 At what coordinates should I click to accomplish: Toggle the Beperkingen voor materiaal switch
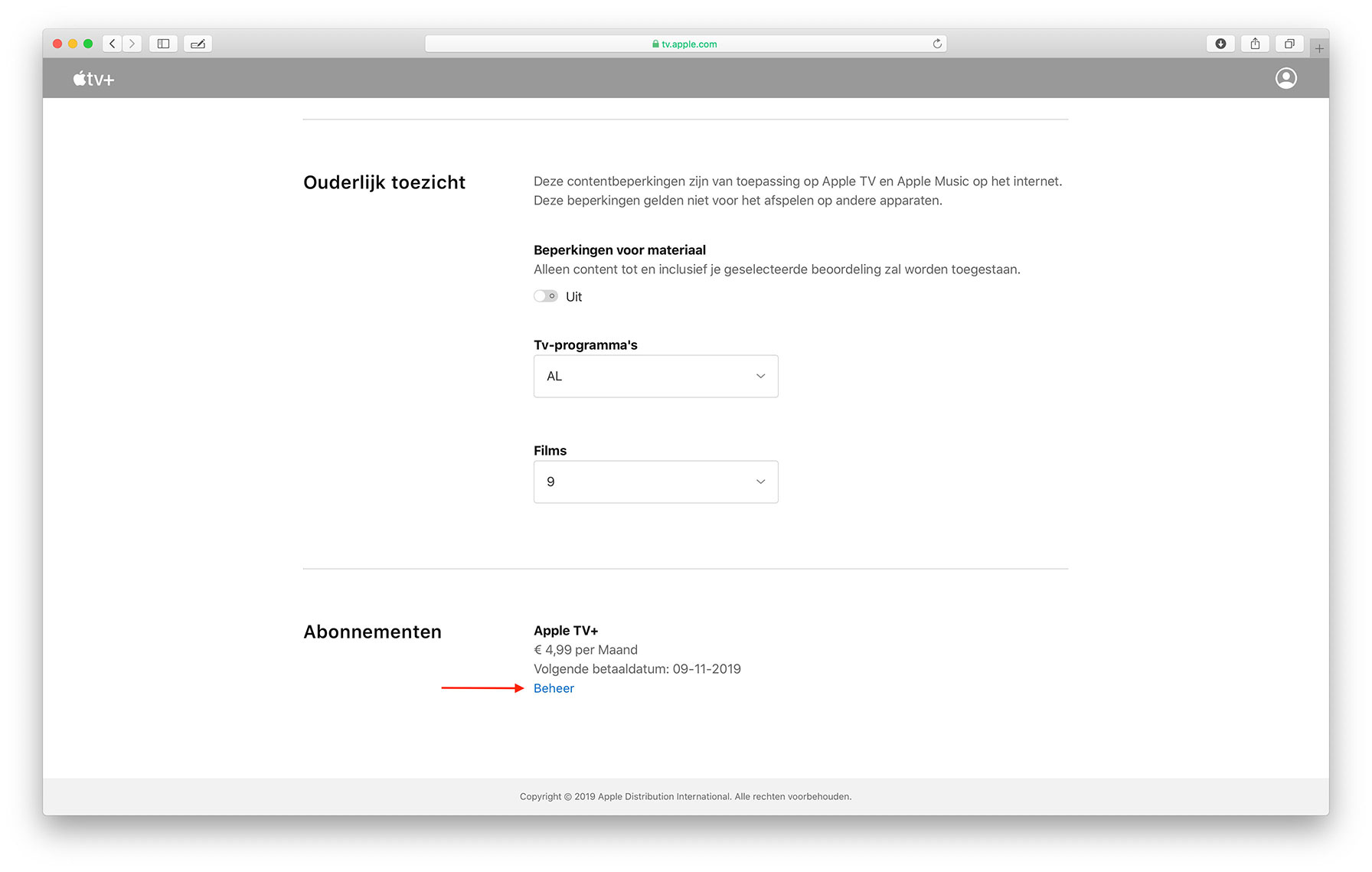click(x=545, y=296)
